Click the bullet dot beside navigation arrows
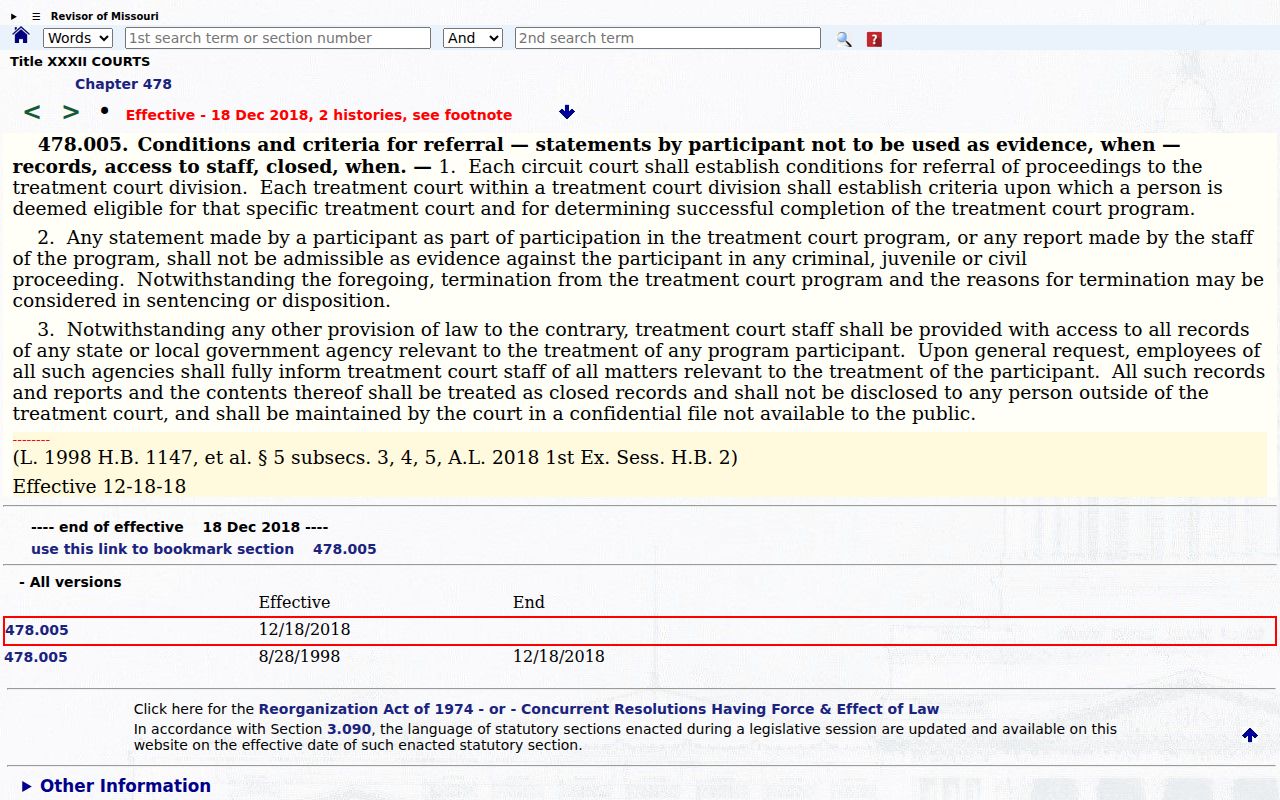This screenshot has width=1280, height=800. point(104,109)
